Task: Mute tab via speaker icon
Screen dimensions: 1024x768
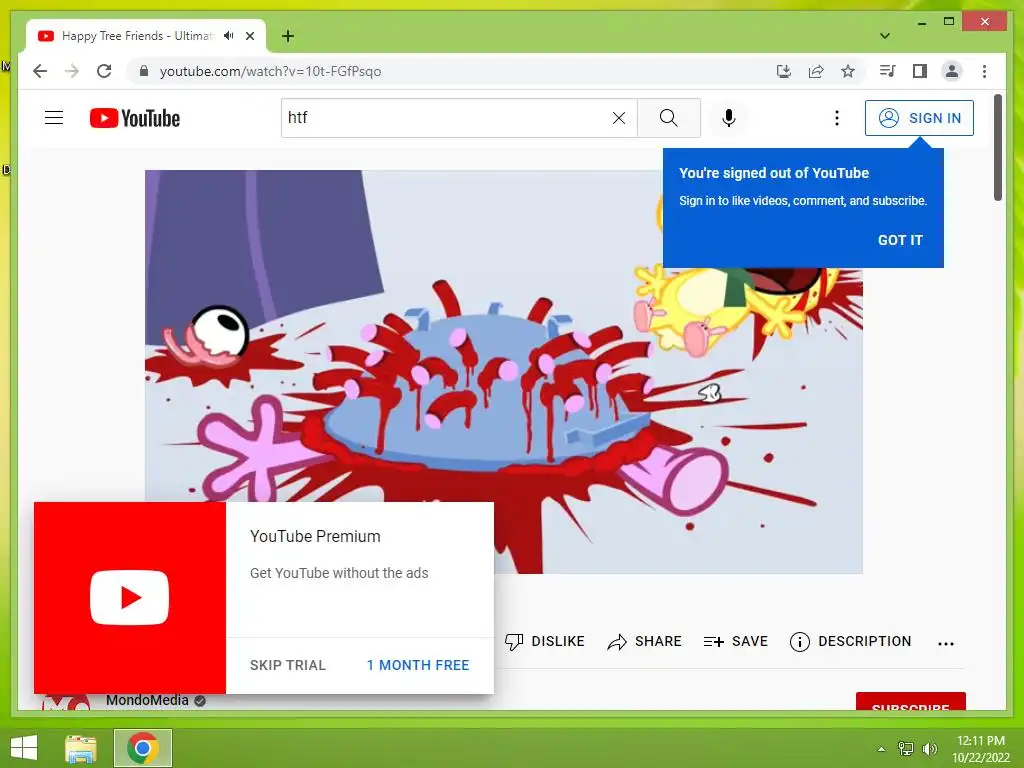Action: (228, 36)
